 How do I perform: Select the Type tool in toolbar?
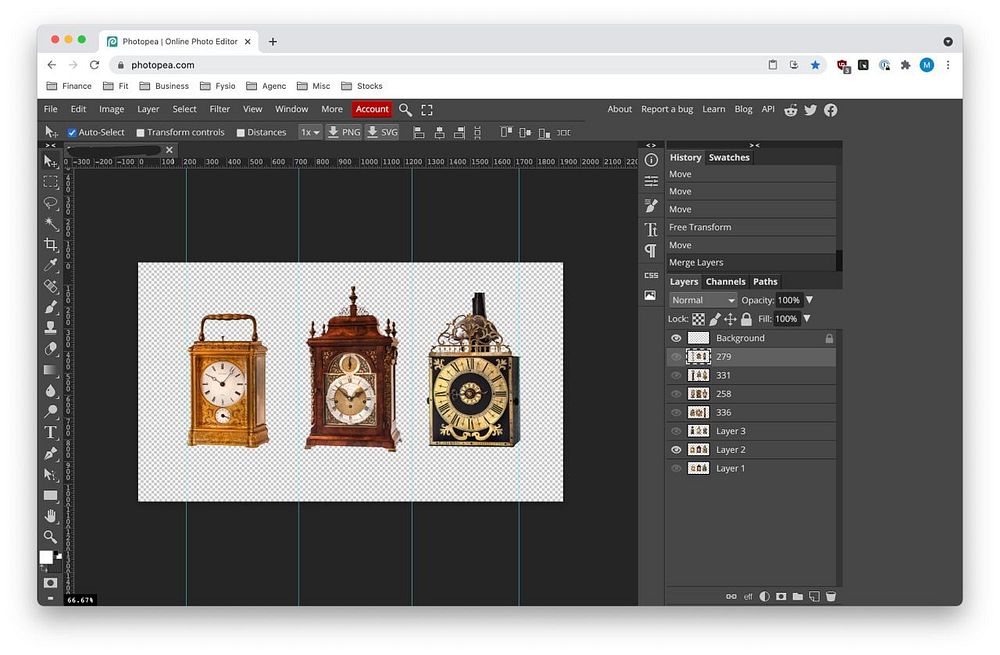click(x=50, y=432)
